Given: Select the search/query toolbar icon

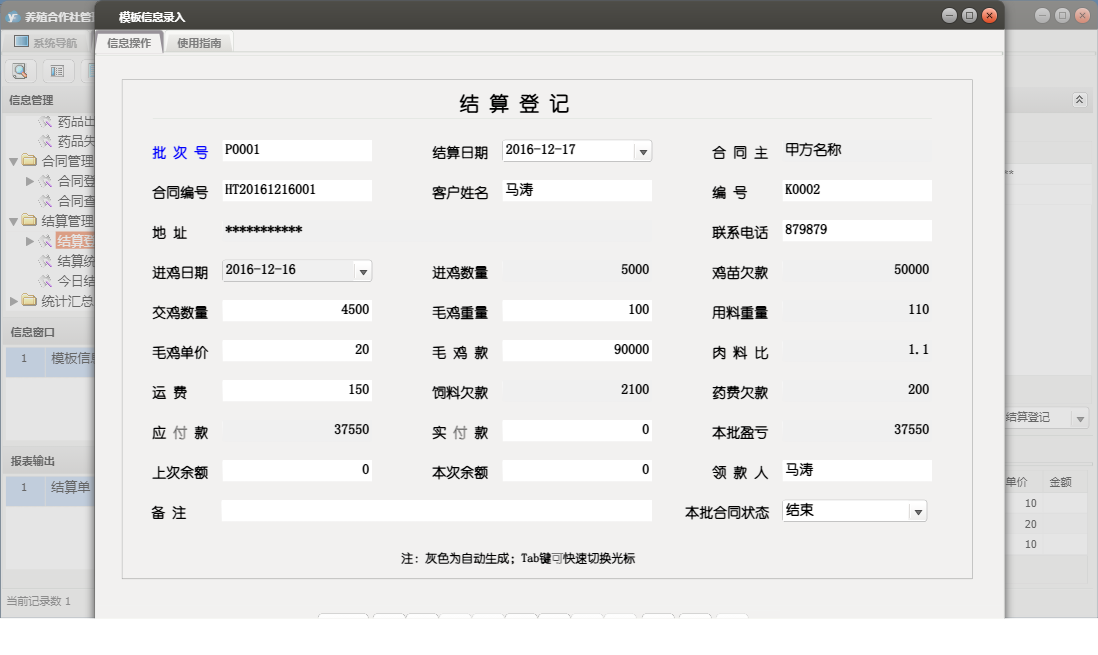Looking at the screenshot, I should 20,70.
